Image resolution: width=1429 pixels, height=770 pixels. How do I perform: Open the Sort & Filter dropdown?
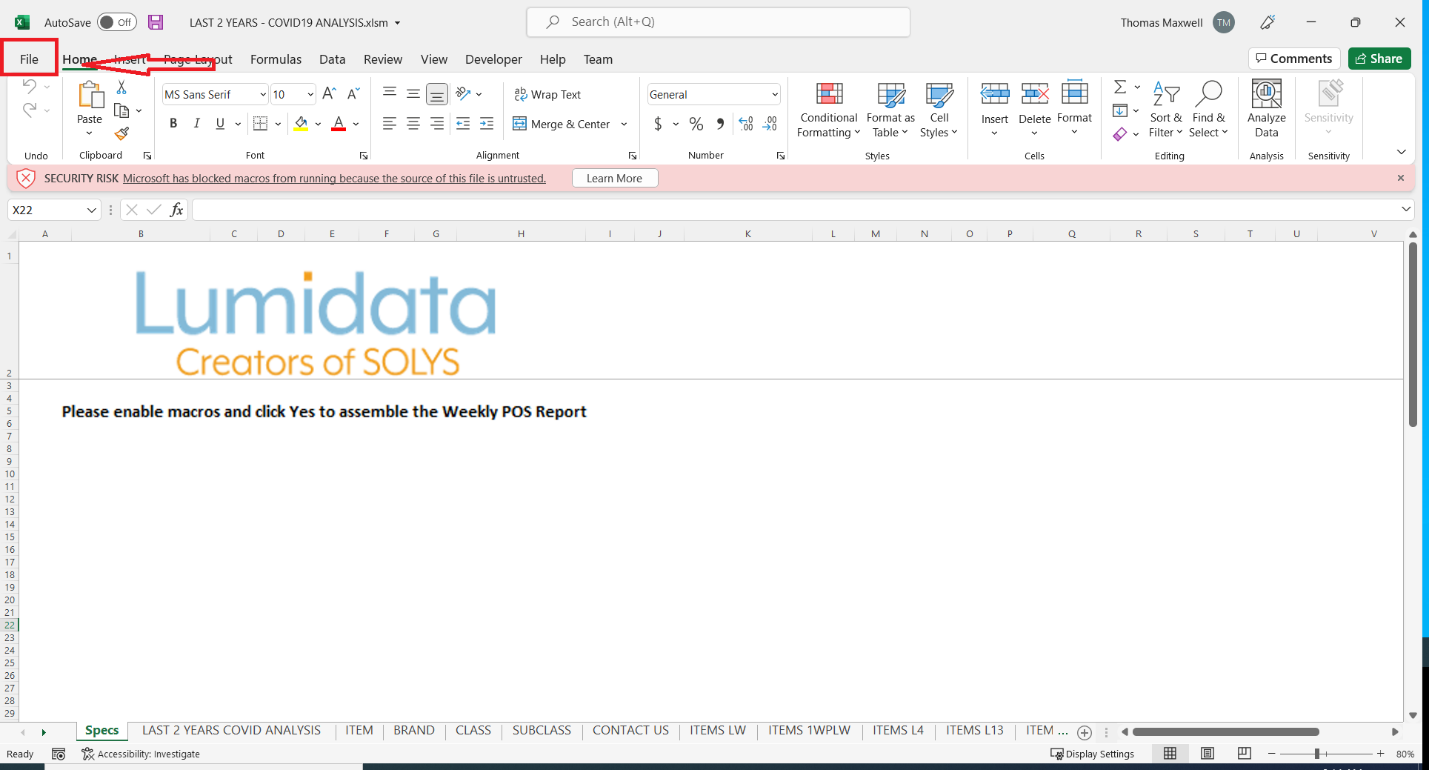(1165, 109)
